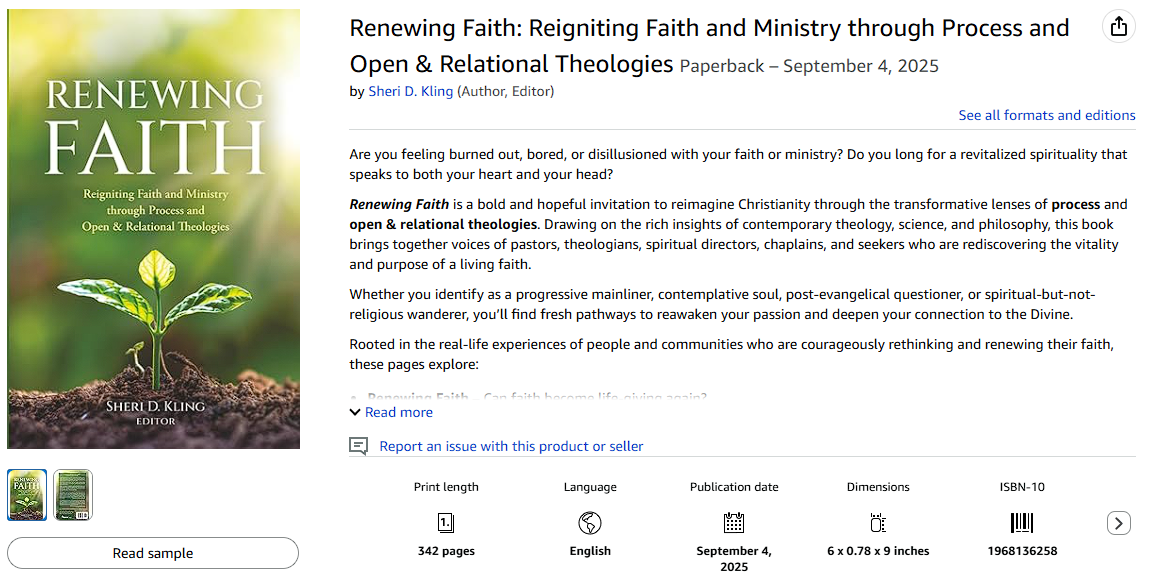Select author Sheri D. Kling
This screenshot has width=1149, height=584.
pos(410,90)
